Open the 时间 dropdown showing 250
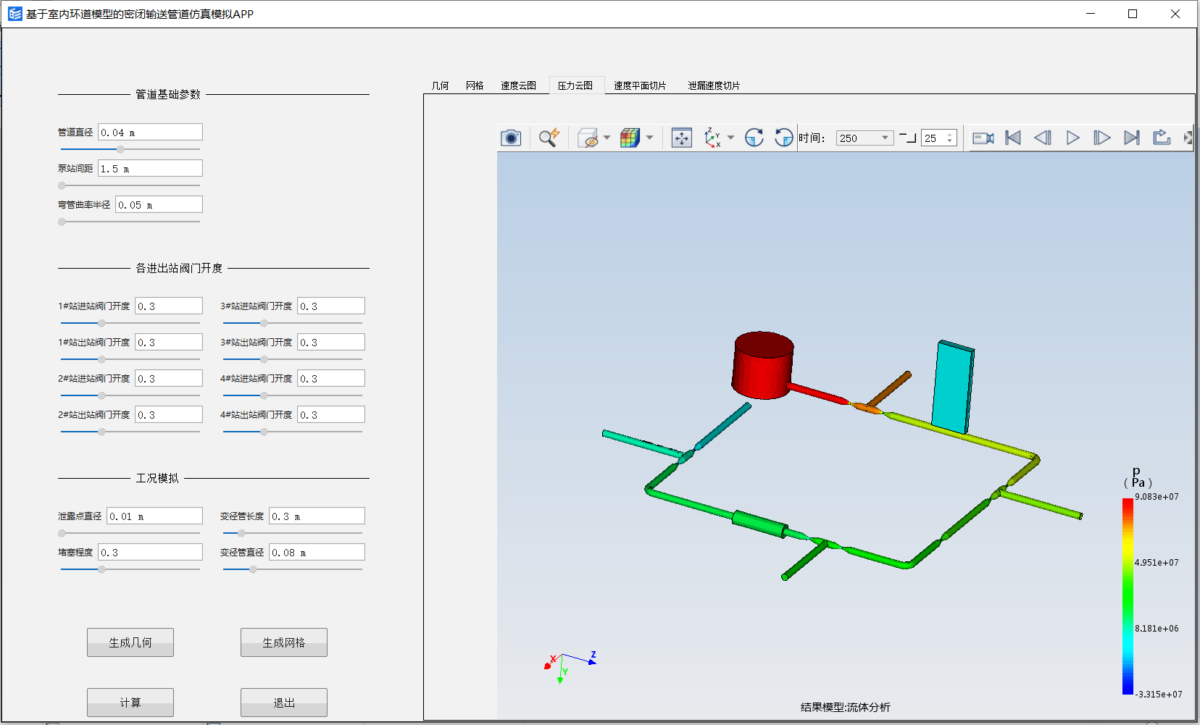 pyautogui.click(x=865, y=138)
